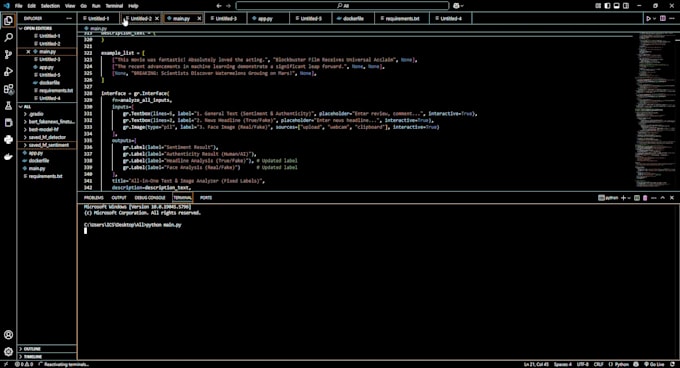This screenshot has height=368, width=680.
Task: Open the Selection menu
Action: 50,6
